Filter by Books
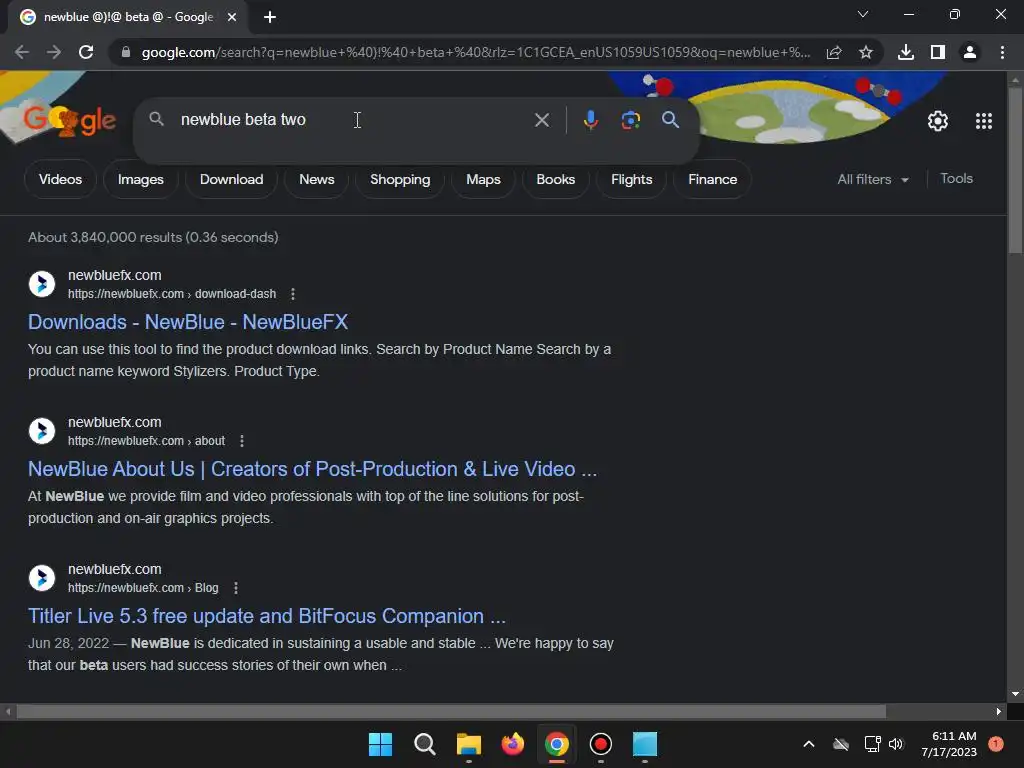Viewport: 1024px width, 768px height. pyautogui.click(x=556, y=180)
